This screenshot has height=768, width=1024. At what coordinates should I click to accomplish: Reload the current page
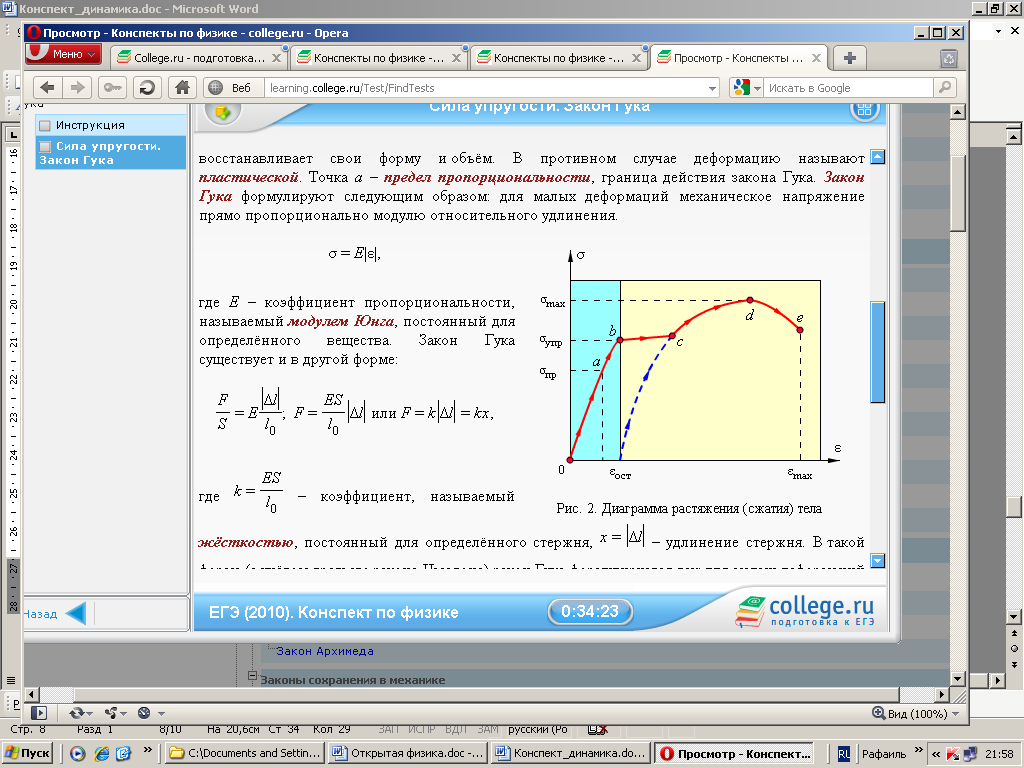[x=147, y=88]
